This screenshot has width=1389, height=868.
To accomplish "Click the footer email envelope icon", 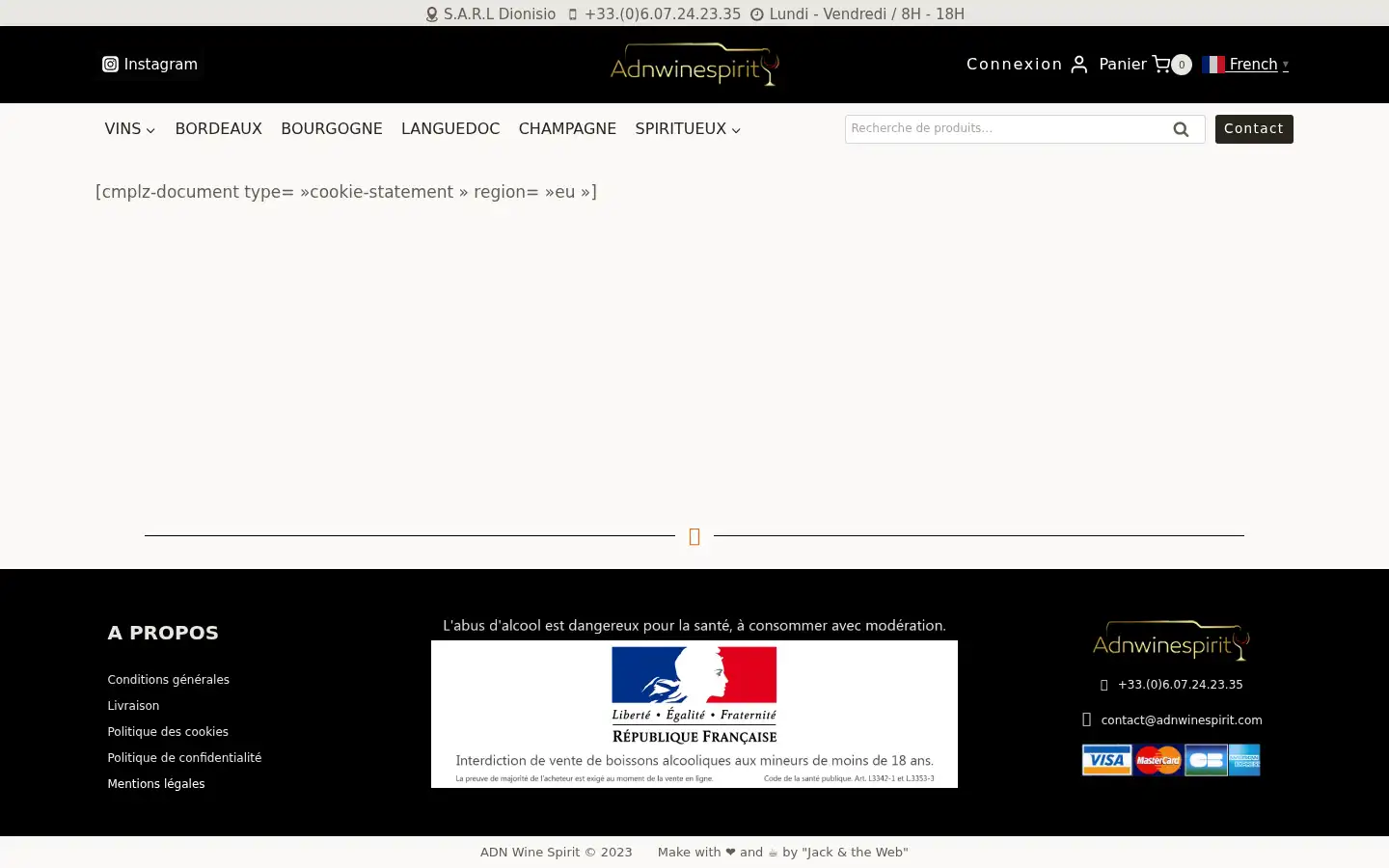I will pyautogui.click(x=1086, y=719).
